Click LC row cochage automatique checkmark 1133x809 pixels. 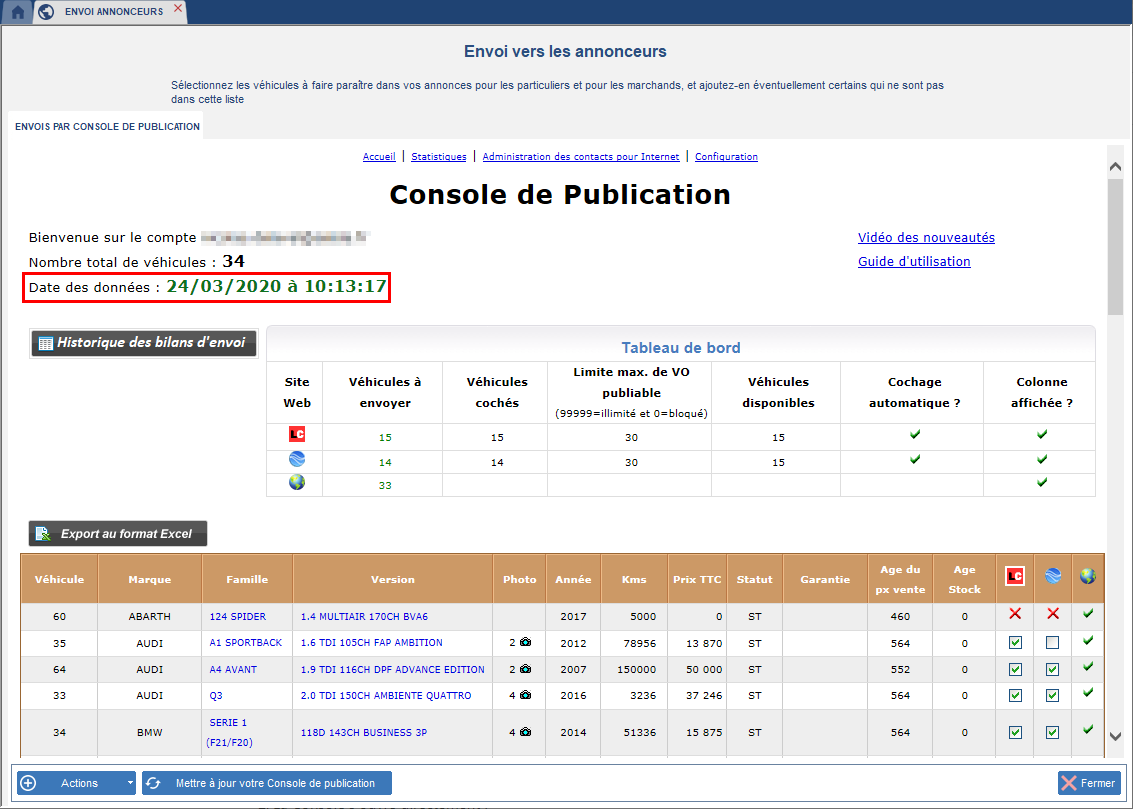915,435
